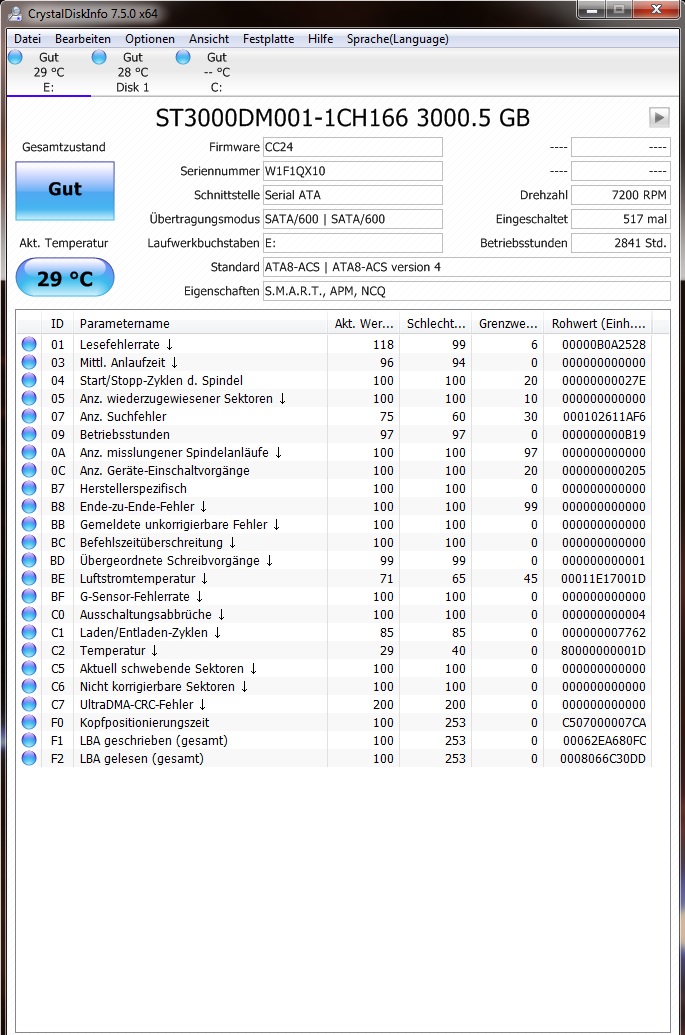Screen dimensions: 685x1035
Task: Click the Parametername column header
Action: point(200,323)
